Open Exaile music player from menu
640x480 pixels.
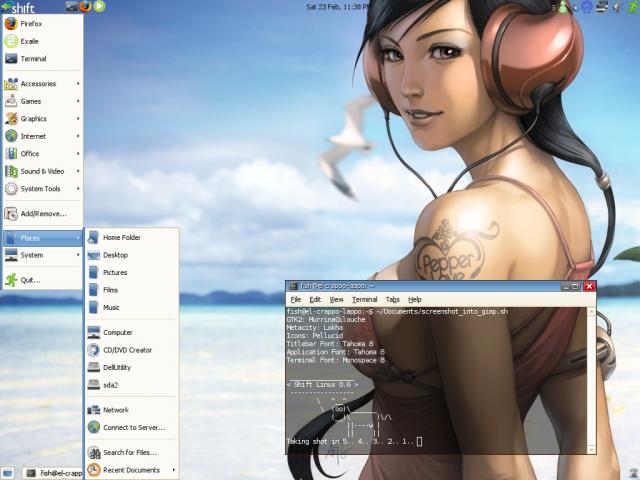[43, 41]
